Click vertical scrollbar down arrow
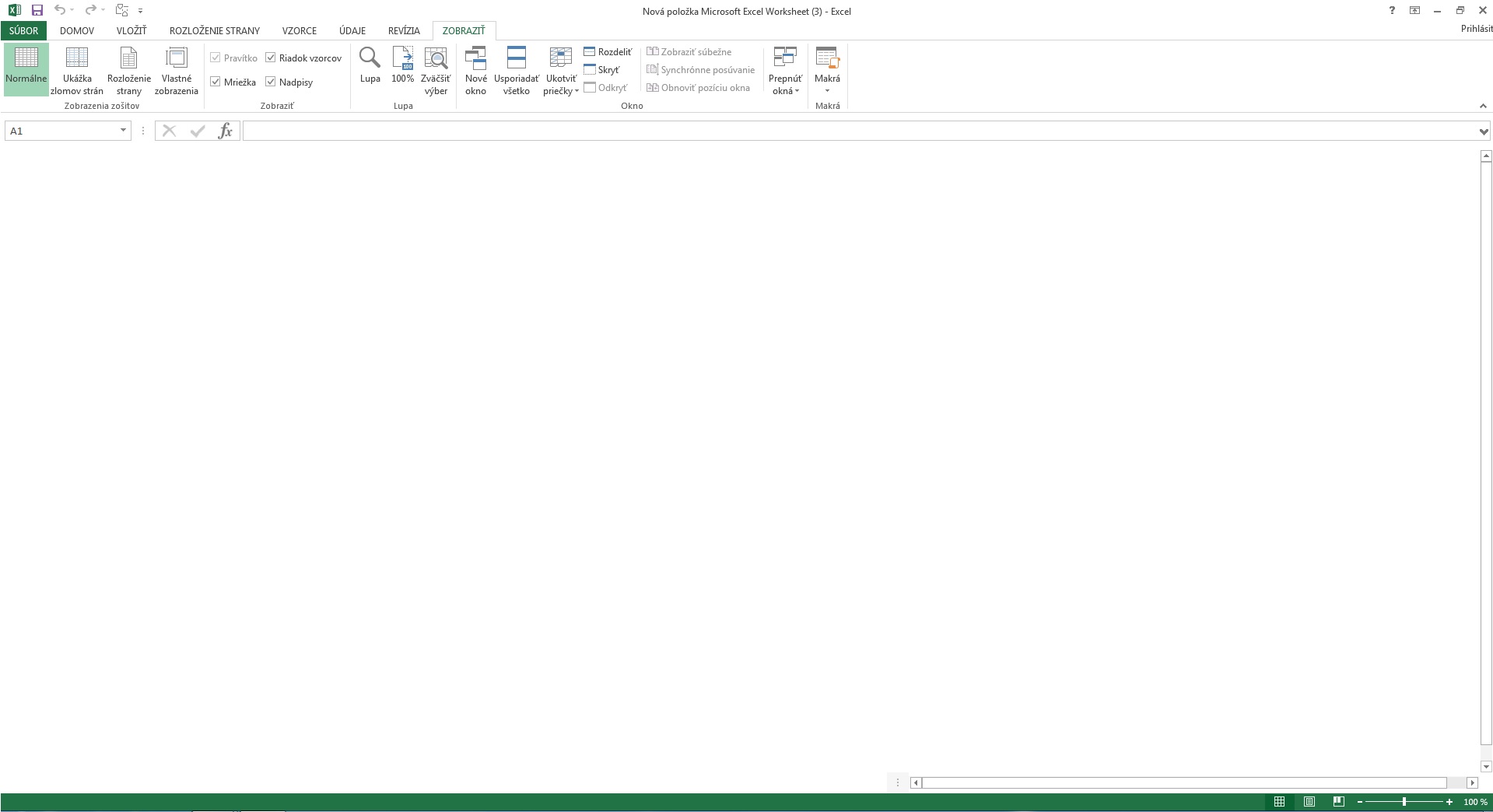Viewport: 1493px width, 812px height. (1486, 766)
